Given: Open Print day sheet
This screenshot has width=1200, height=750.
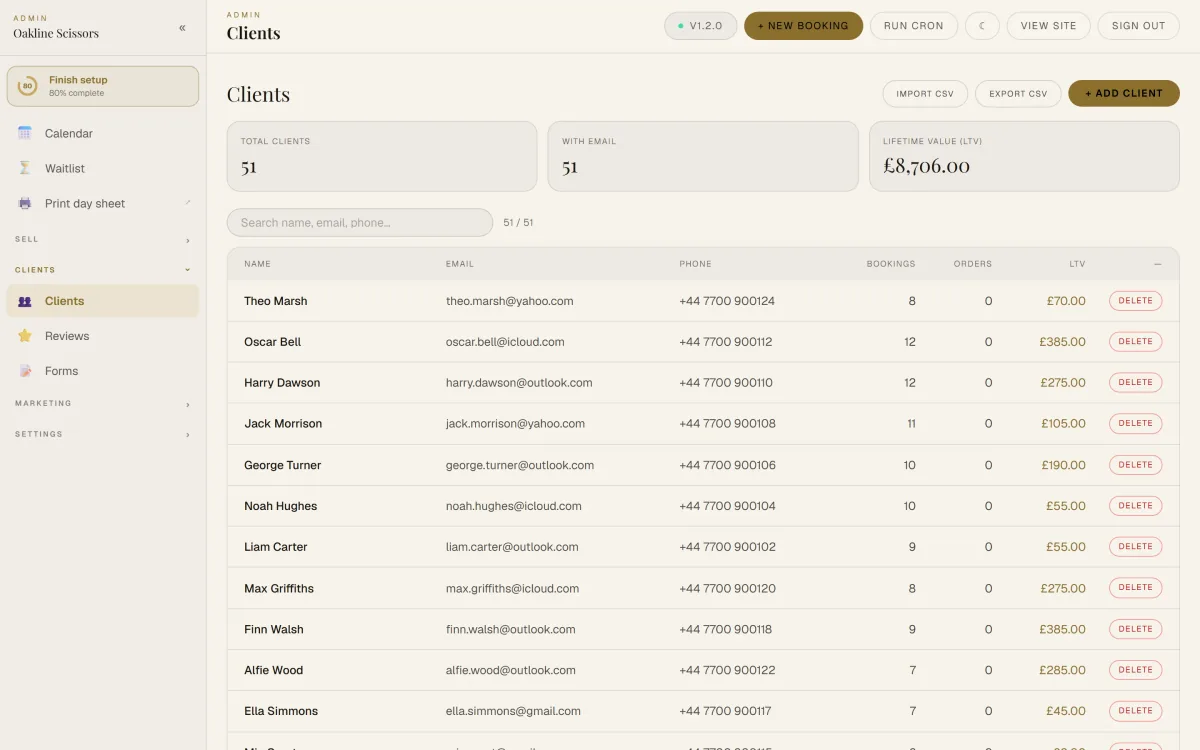Looking at the screenshot, I should point(103,203).
